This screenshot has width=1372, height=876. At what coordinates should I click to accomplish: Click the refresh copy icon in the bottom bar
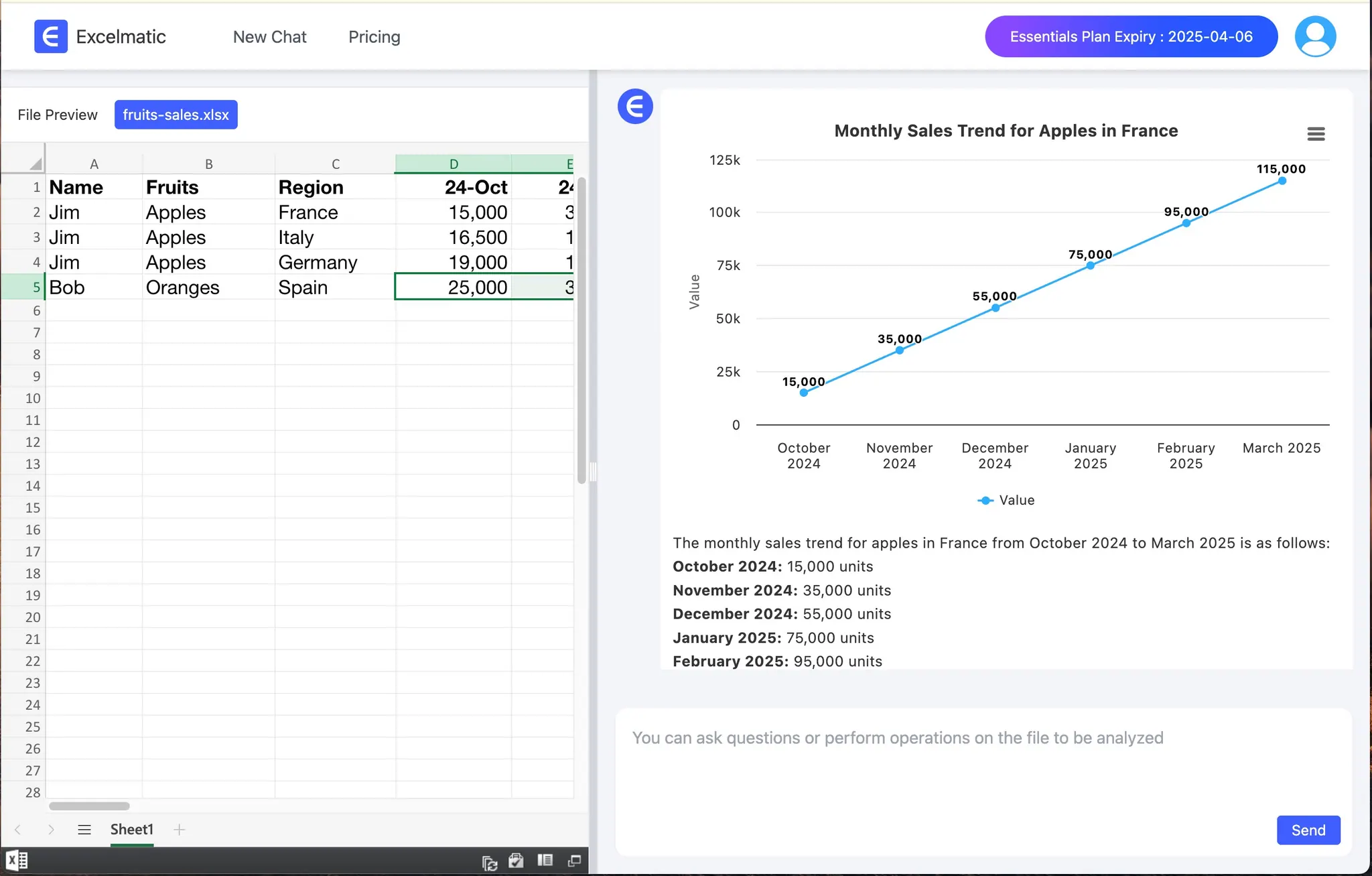point(490,863)
